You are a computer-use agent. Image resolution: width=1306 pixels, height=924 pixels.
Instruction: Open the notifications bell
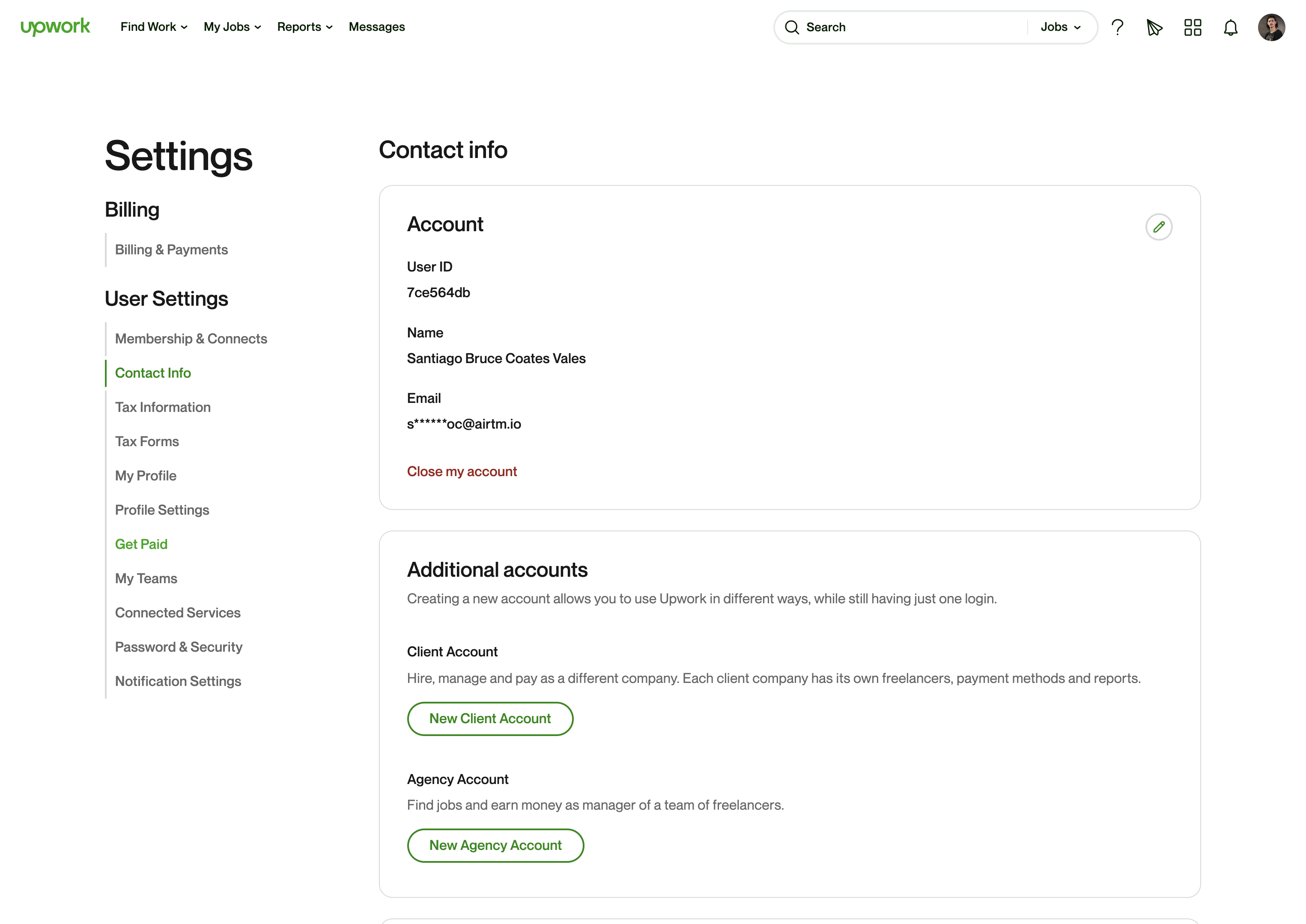point(1230,27)
